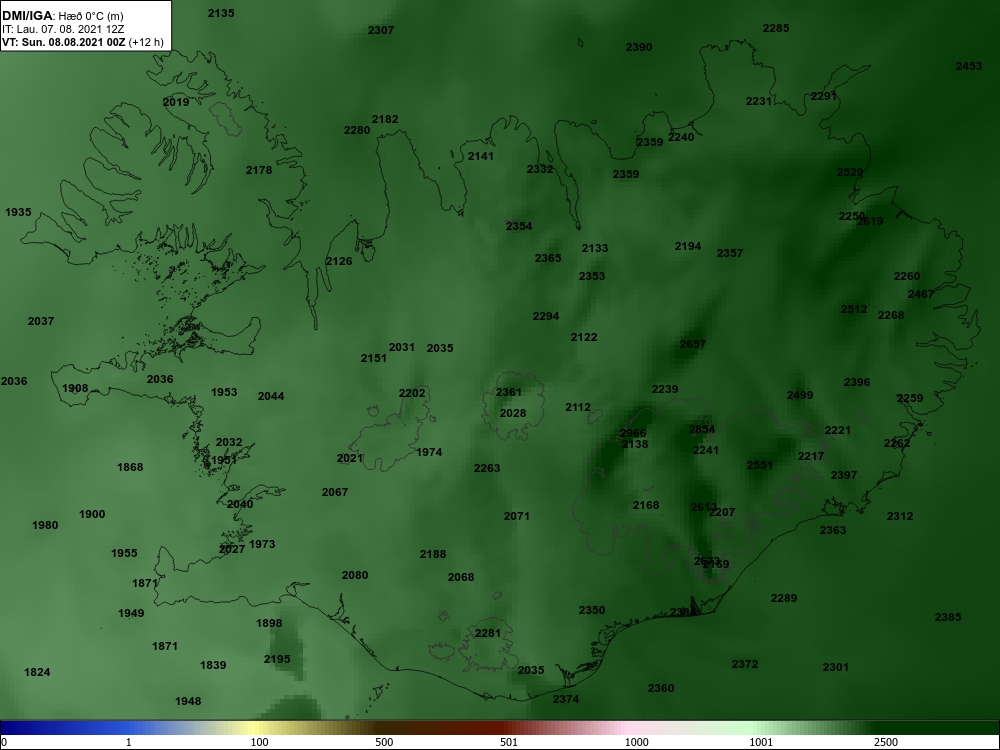Select the 2141 map value
This screenshot has width=1000, height=750.
481,157
